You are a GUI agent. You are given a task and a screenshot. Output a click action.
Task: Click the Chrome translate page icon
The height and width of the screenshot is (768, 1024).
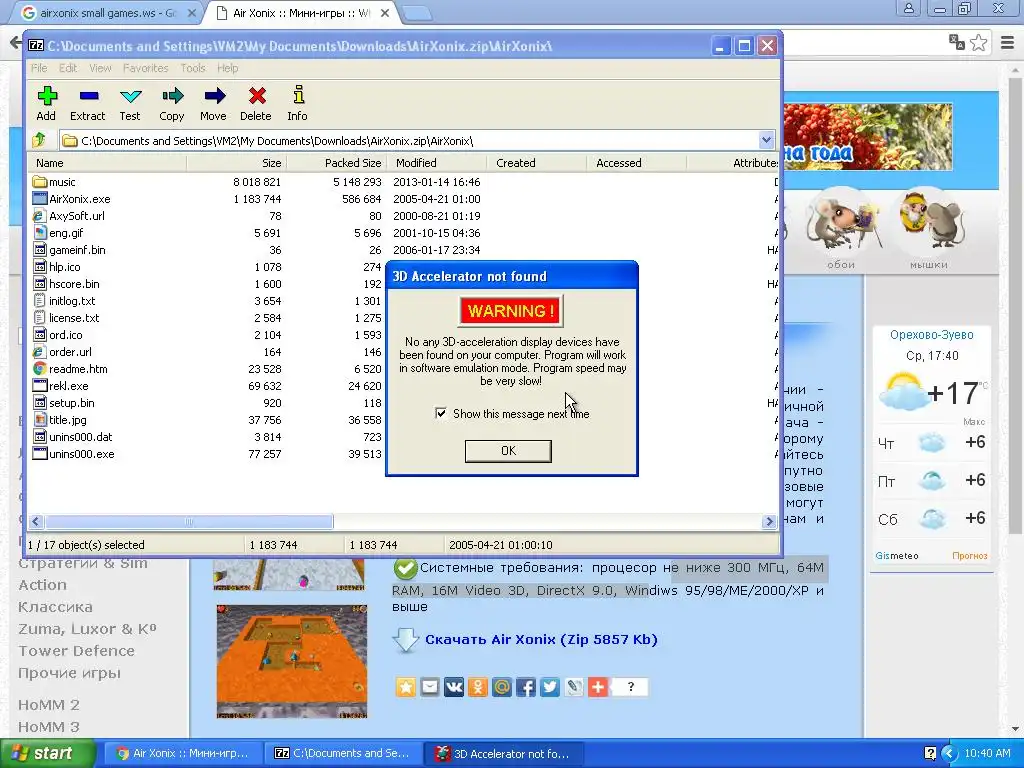[956, 43]
